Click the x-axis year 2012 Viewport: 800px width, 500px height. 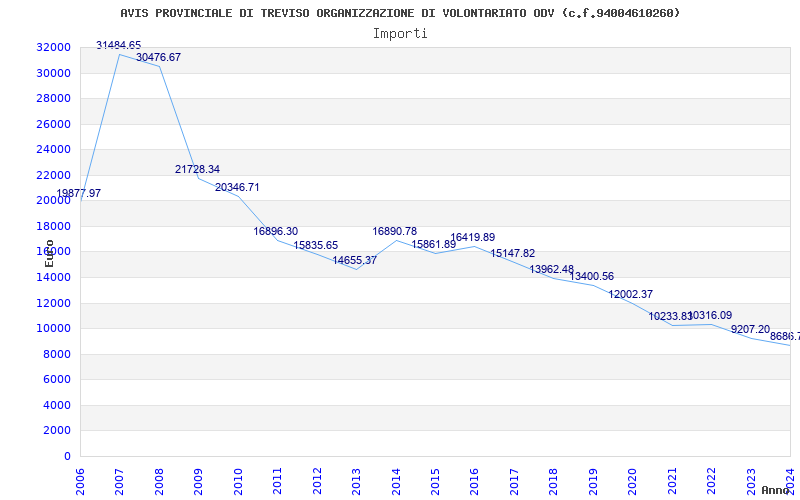click(317, 481)
